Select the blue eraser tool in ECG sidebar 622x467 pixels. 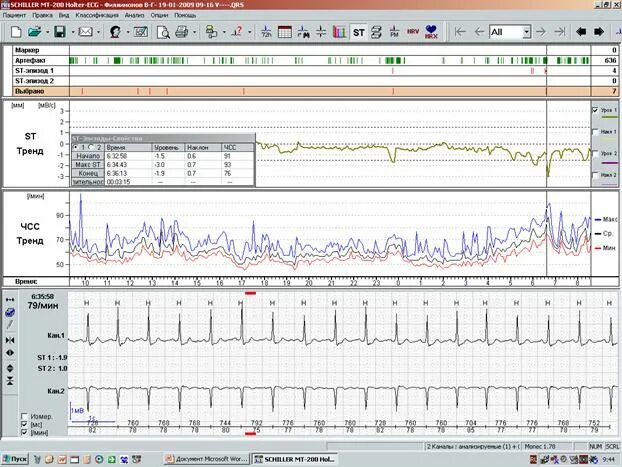[10, 313]
